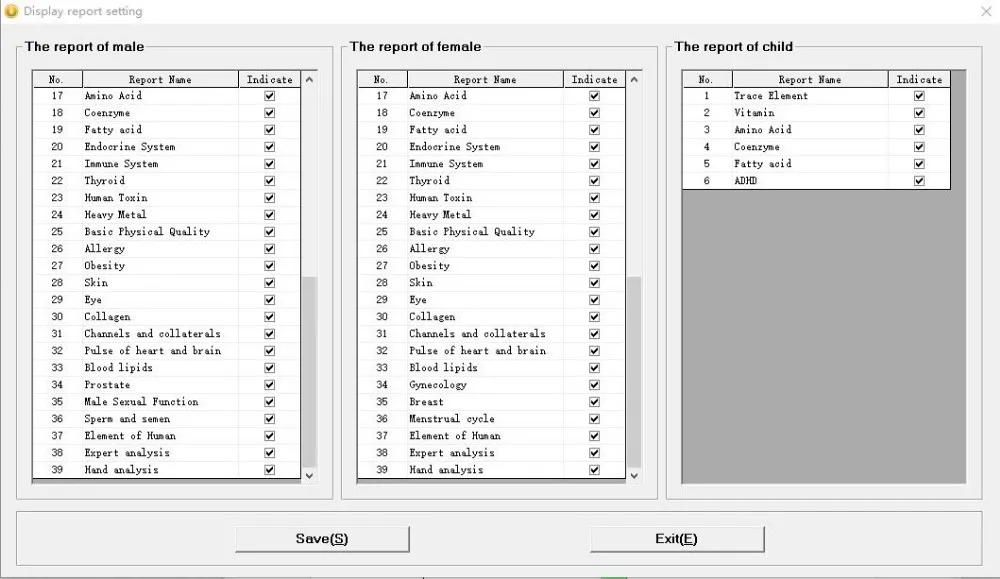Disable Collagen report for female
The image size is (1000, 579).
[x=594, y=316]
